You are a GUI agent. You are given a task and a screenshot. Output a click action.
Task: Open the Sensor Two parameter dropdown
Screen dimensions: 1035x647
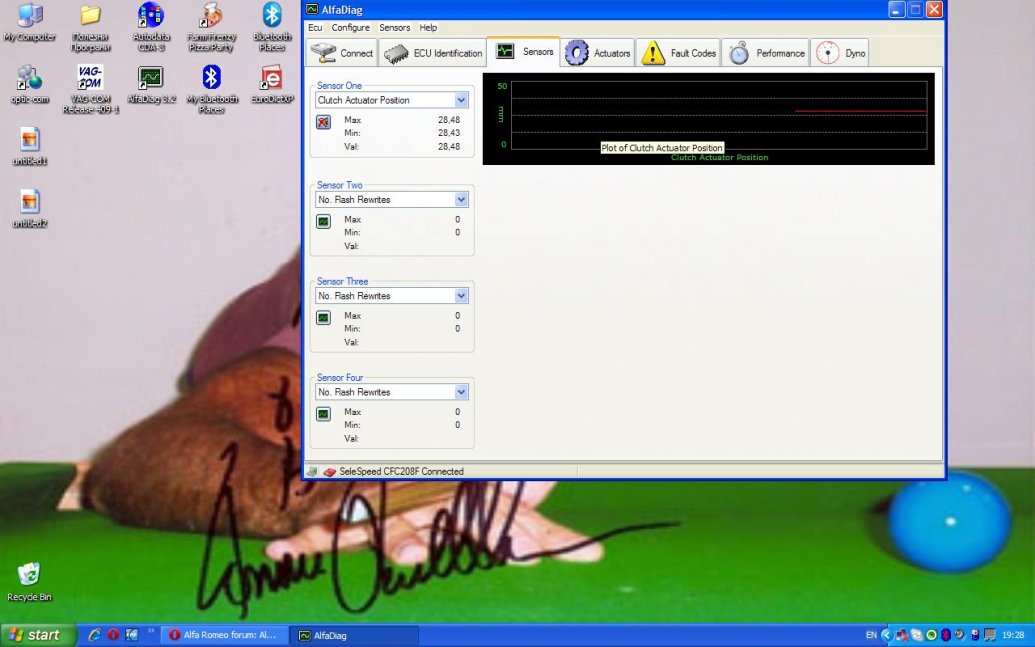click(x=461, y=200)
